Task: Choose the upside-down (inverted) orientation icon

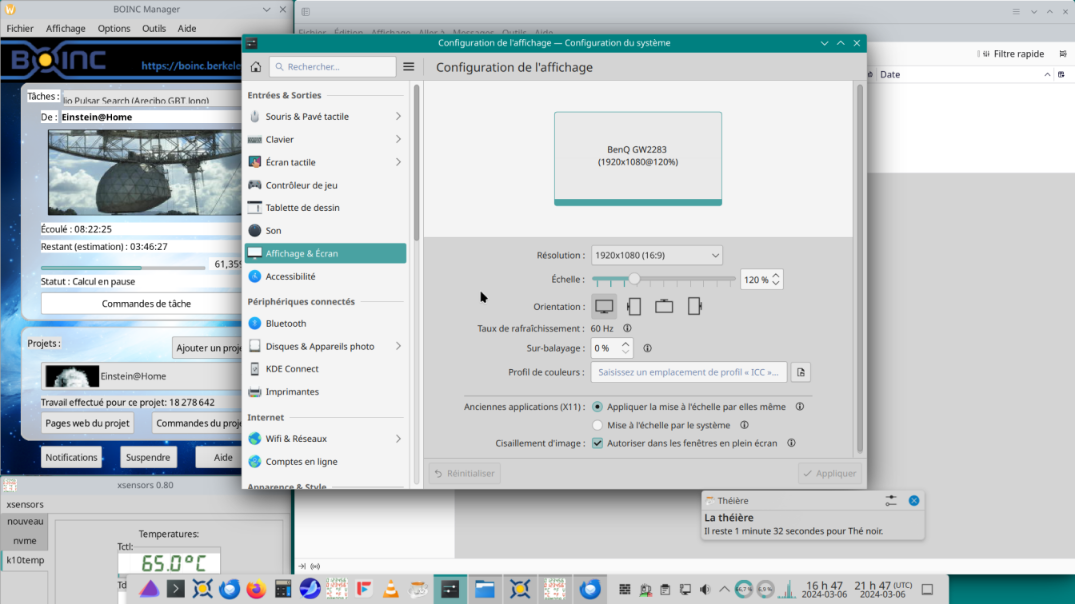Action: tap(664, 307)
